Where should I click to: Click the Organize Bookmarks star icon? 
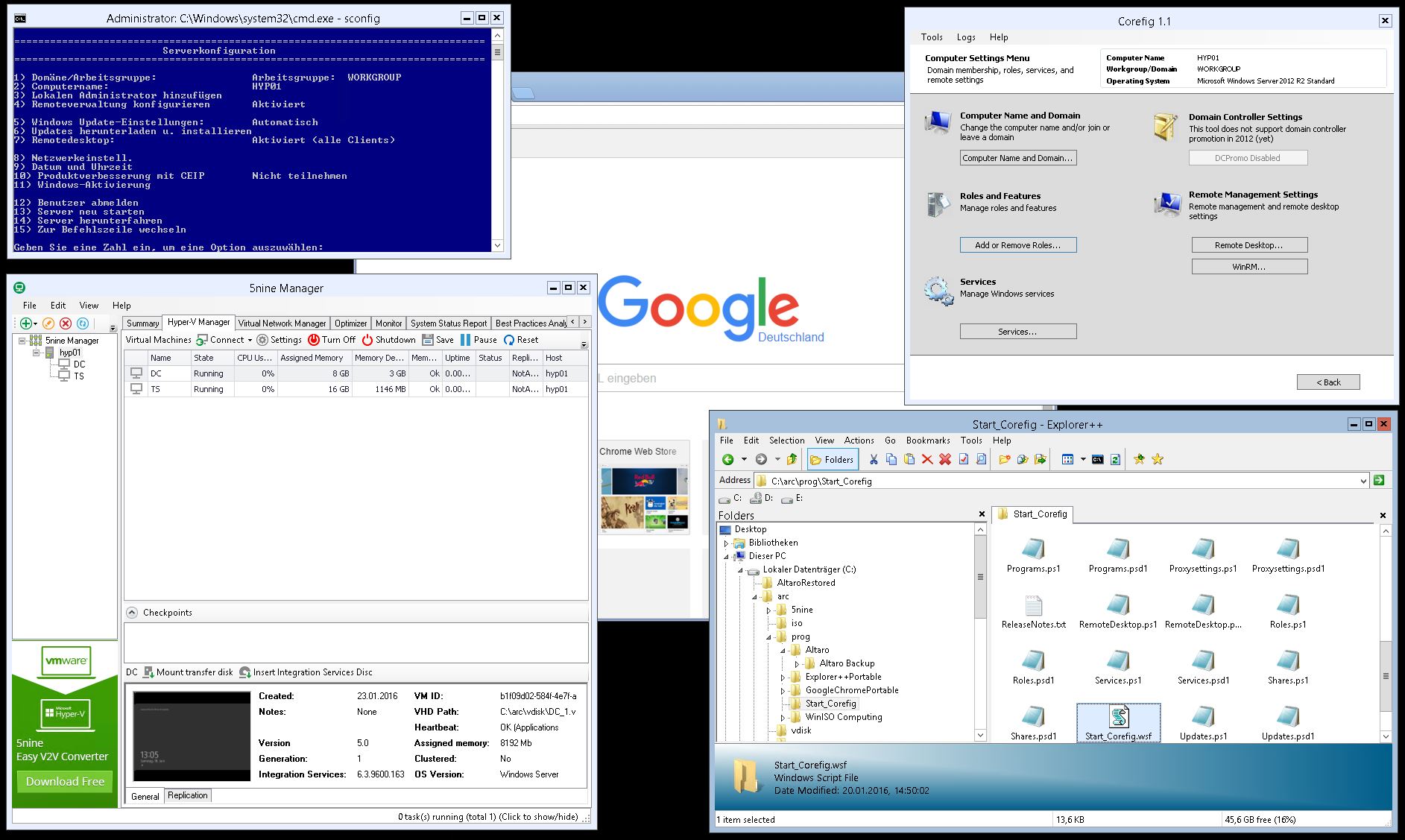tap(1158, 459)
